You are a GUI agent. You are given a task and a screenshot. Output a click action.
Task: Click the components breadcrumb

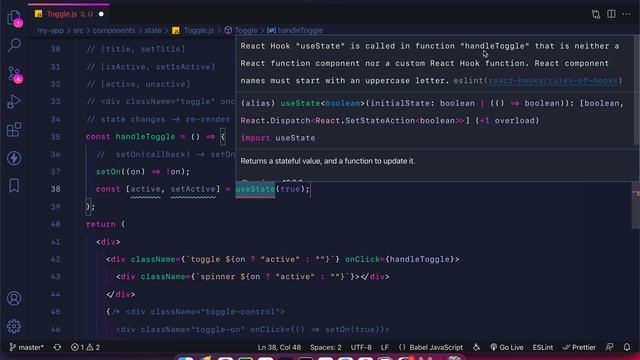tap(113, 30)
